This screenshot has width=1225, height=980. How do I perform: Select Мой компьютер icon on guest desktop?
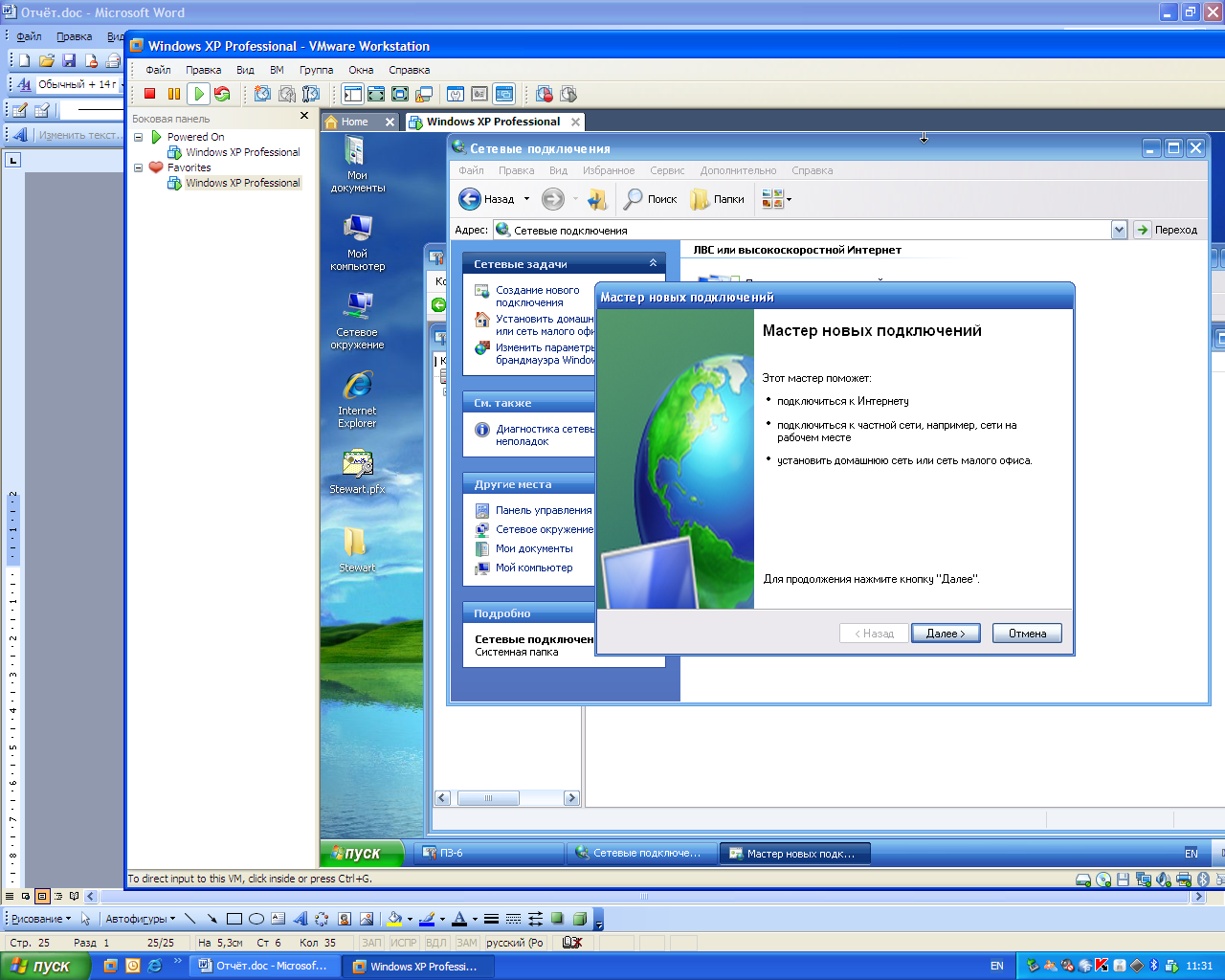click(x=357, y=242)
